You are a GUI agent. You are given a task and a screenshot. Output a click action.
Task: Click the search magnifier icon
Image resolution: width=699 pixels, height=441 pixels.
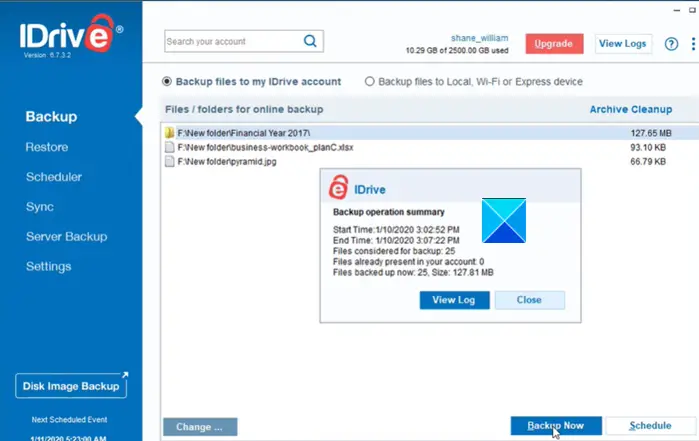pyautogui.click(x=310, y=41)
